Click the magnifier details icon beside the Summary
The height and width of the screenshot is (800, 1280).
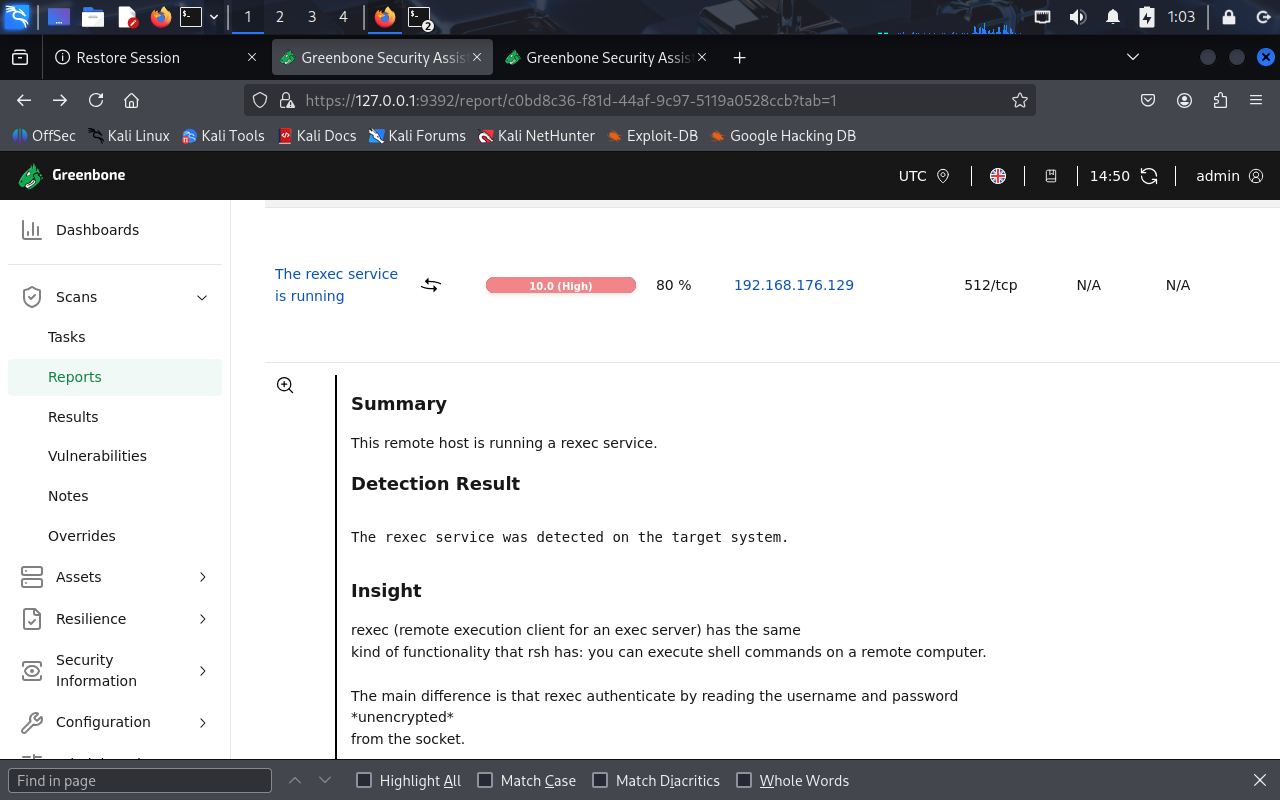tap(285, 384)
